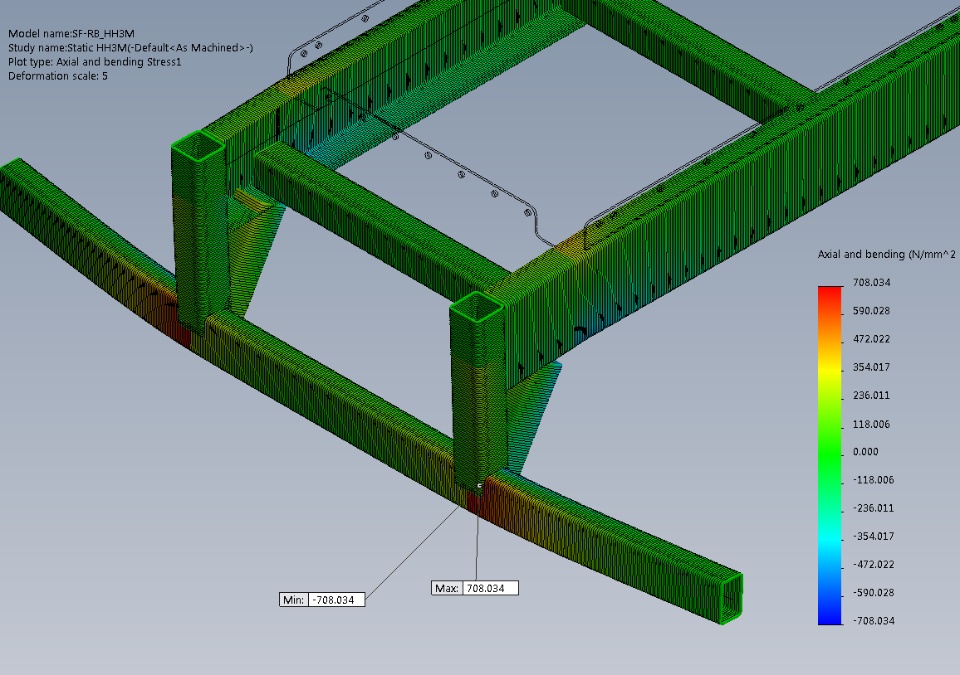
Task: Select legend value 0.000
Action: (866, 451)
